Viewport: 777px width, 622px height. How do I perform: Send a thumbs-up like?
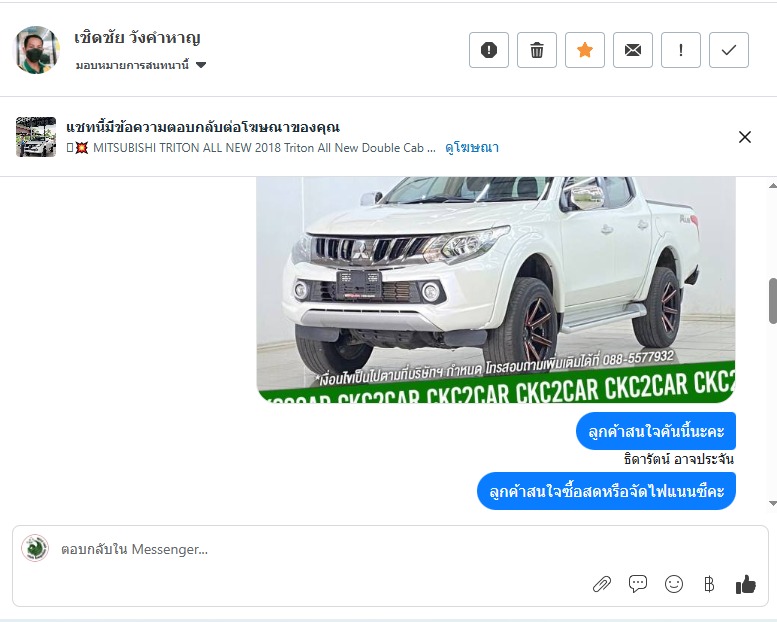[745, 584]
